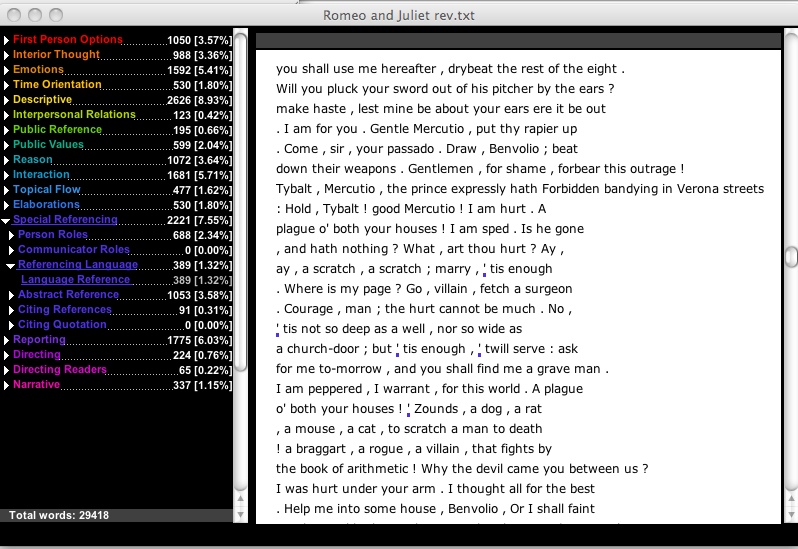The image size is (798, 549).
Task: Collapse the Referencing Language subcategory
Action: [11, 266]
